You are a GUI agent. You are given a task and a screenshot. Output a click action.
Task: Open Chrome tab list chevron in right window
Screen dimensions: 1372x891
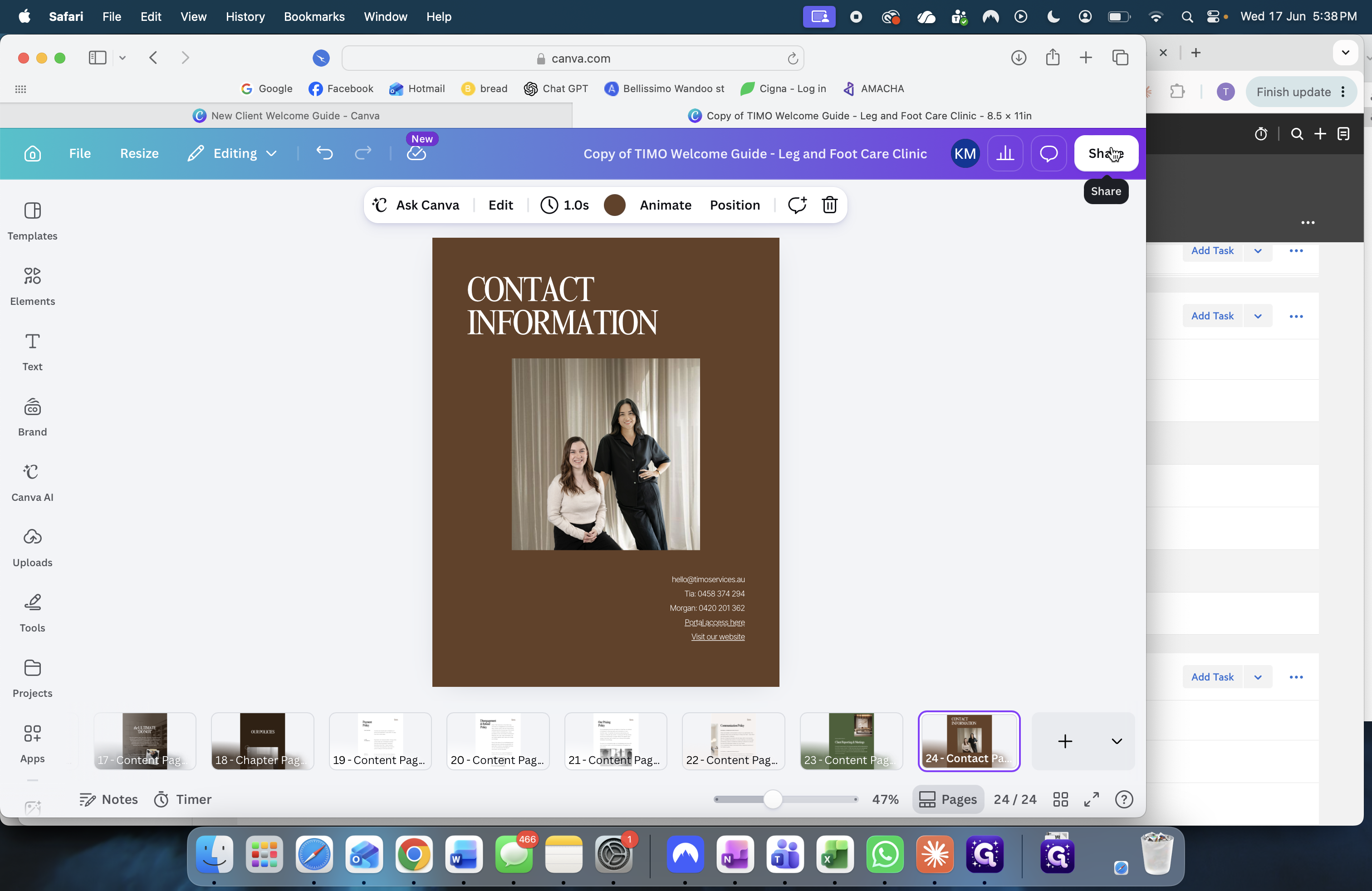coord(1346,53)
